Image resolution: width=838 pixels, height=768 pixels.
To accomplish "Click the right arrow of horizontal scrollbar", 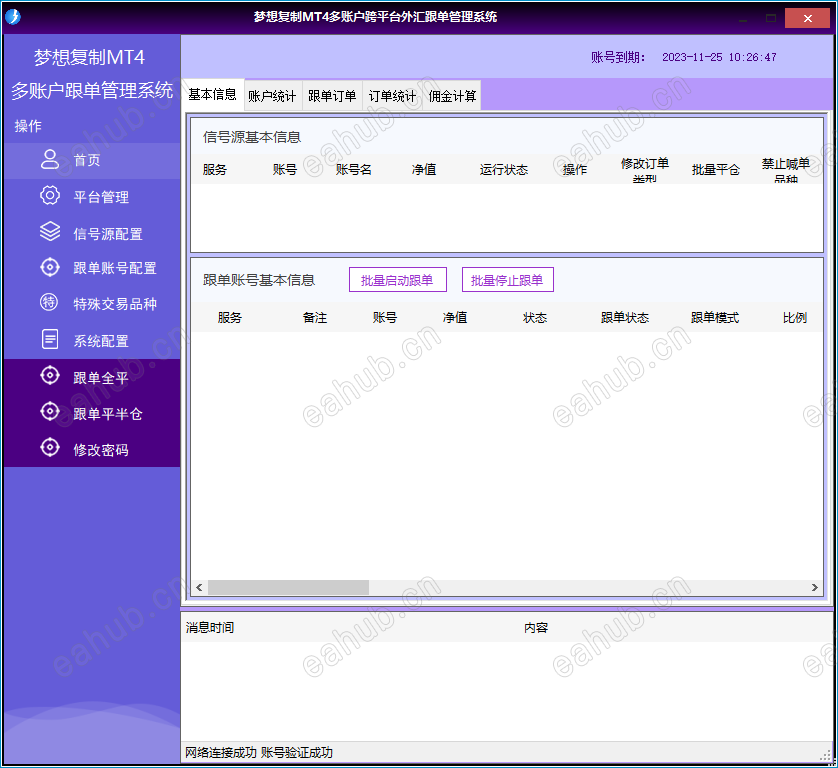I will [x=814, y=587].
